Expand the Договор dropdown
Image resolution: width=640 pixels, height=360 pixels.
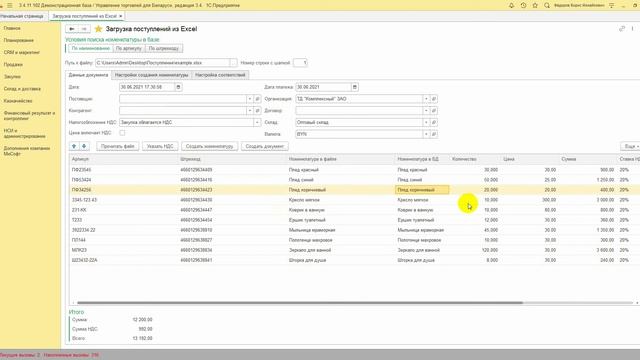click(x=426, y=111)
